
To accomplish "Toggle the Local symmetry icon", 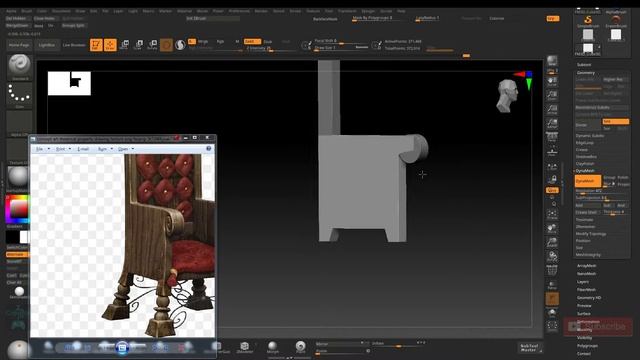I will coord(552,167).
